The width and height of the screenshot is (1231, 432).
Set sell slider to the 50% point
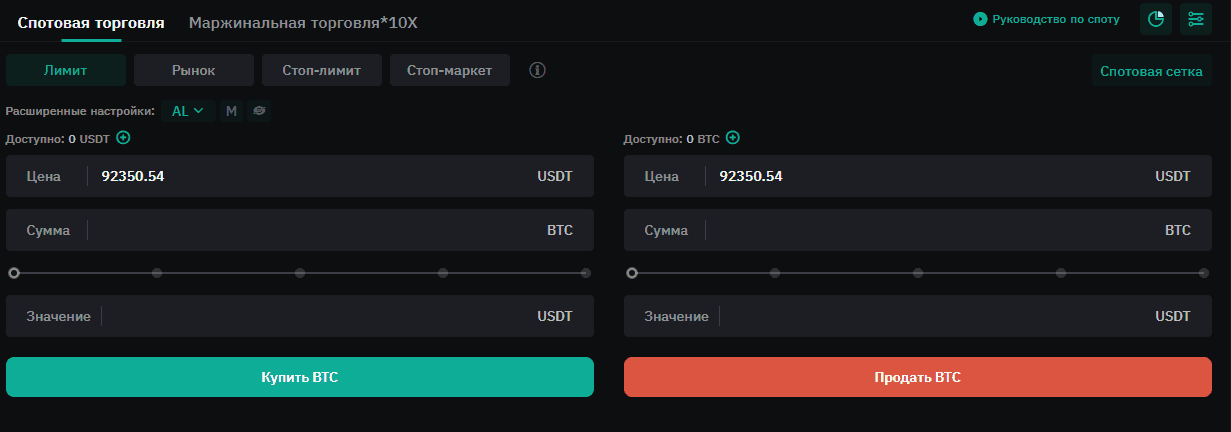pyautogui.click(x=918, y=272)
